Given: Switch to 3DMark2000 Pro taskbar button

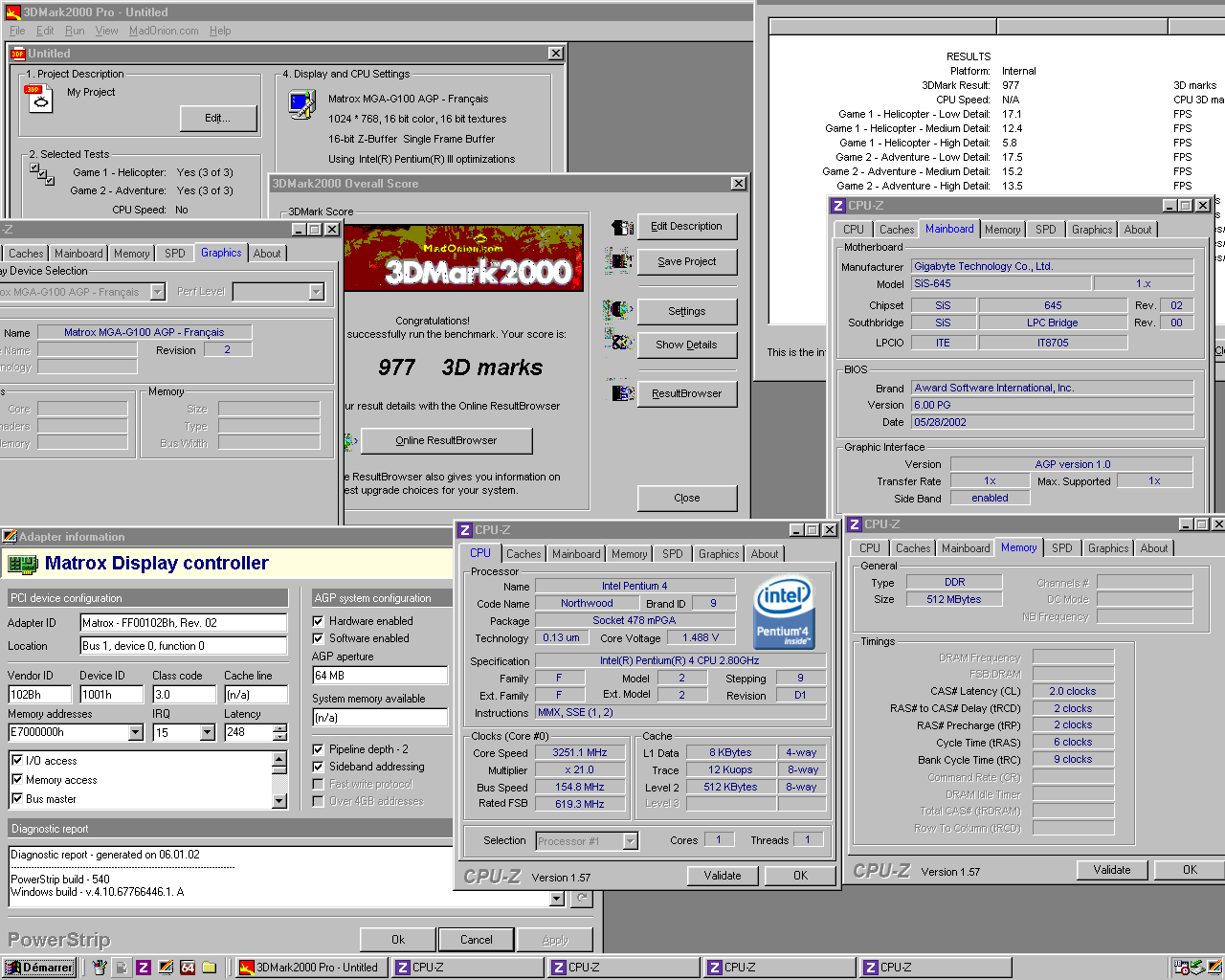Looking at the screenshot, I should pyautogui.click(x=312, y=968).
